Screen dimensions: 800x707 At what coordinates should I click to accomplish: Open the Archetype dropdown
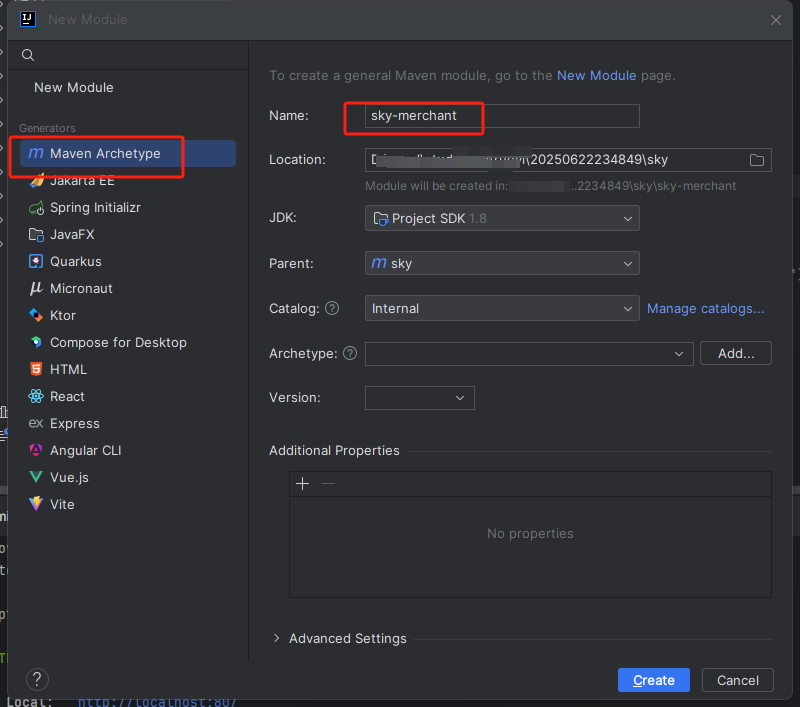coord(529,354)
